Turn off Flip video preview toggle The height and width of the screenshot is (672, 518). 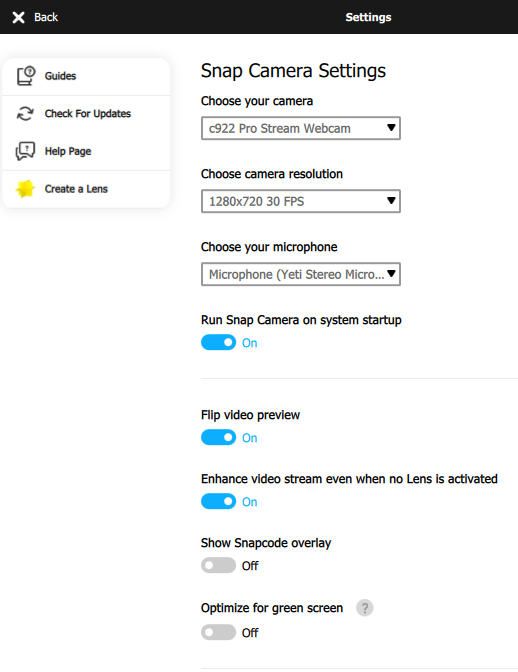pyautogui.click(x=219, y=438)
